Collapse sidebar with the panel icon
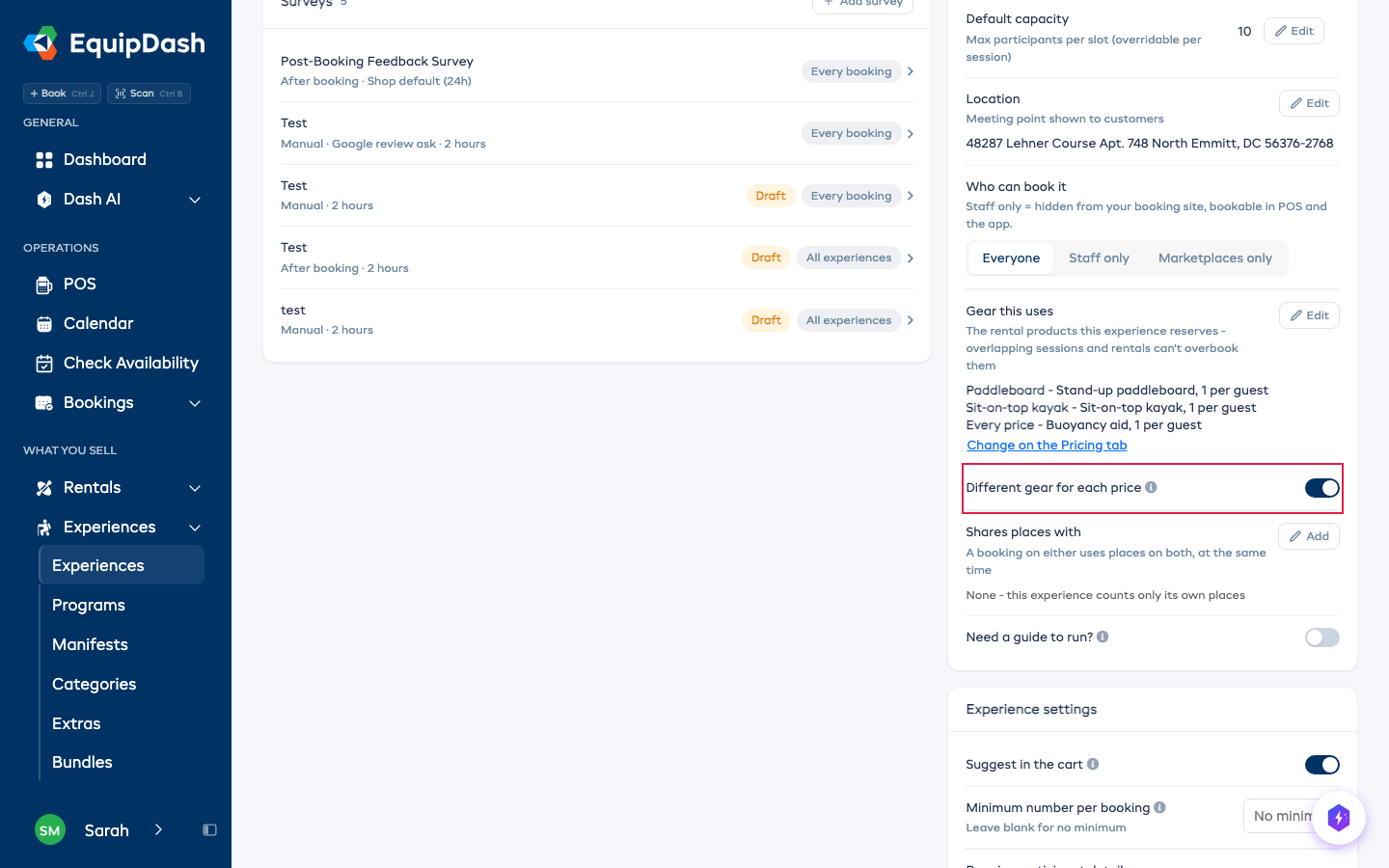The width and height of the screenshot is (1389, 868). pyautogui.click(x=209, y=830)
